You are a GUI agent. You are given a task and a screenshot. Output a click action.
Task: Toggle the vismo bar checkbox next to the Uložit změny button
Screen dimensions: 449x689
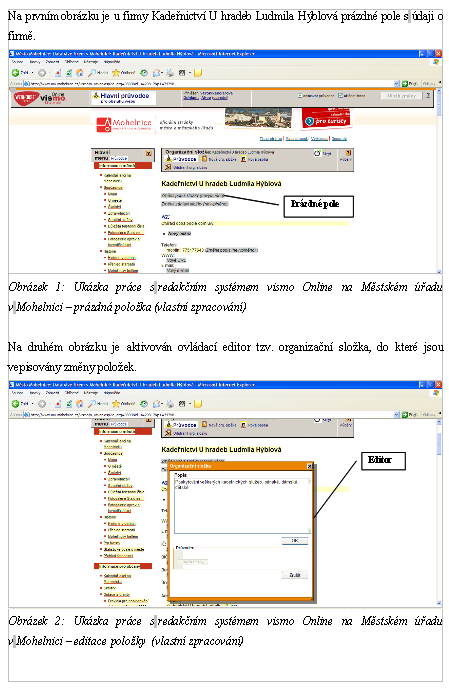point(340,95)
